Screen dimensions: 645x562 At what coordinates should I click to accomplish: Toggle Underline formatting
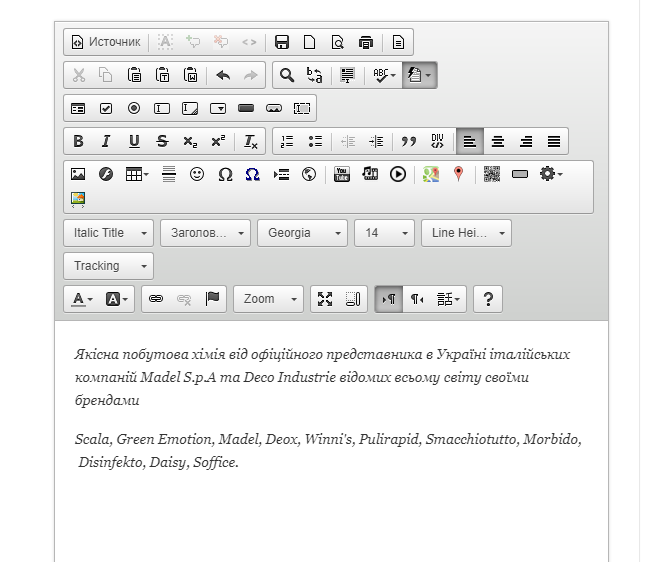tap(134, 142)
